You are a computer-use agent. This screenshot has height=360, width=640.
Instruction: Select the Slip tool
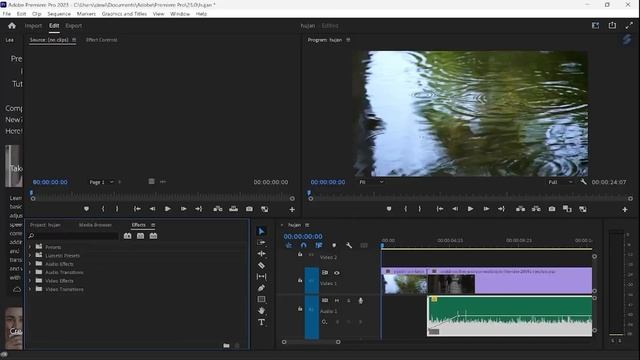[261, 276]
